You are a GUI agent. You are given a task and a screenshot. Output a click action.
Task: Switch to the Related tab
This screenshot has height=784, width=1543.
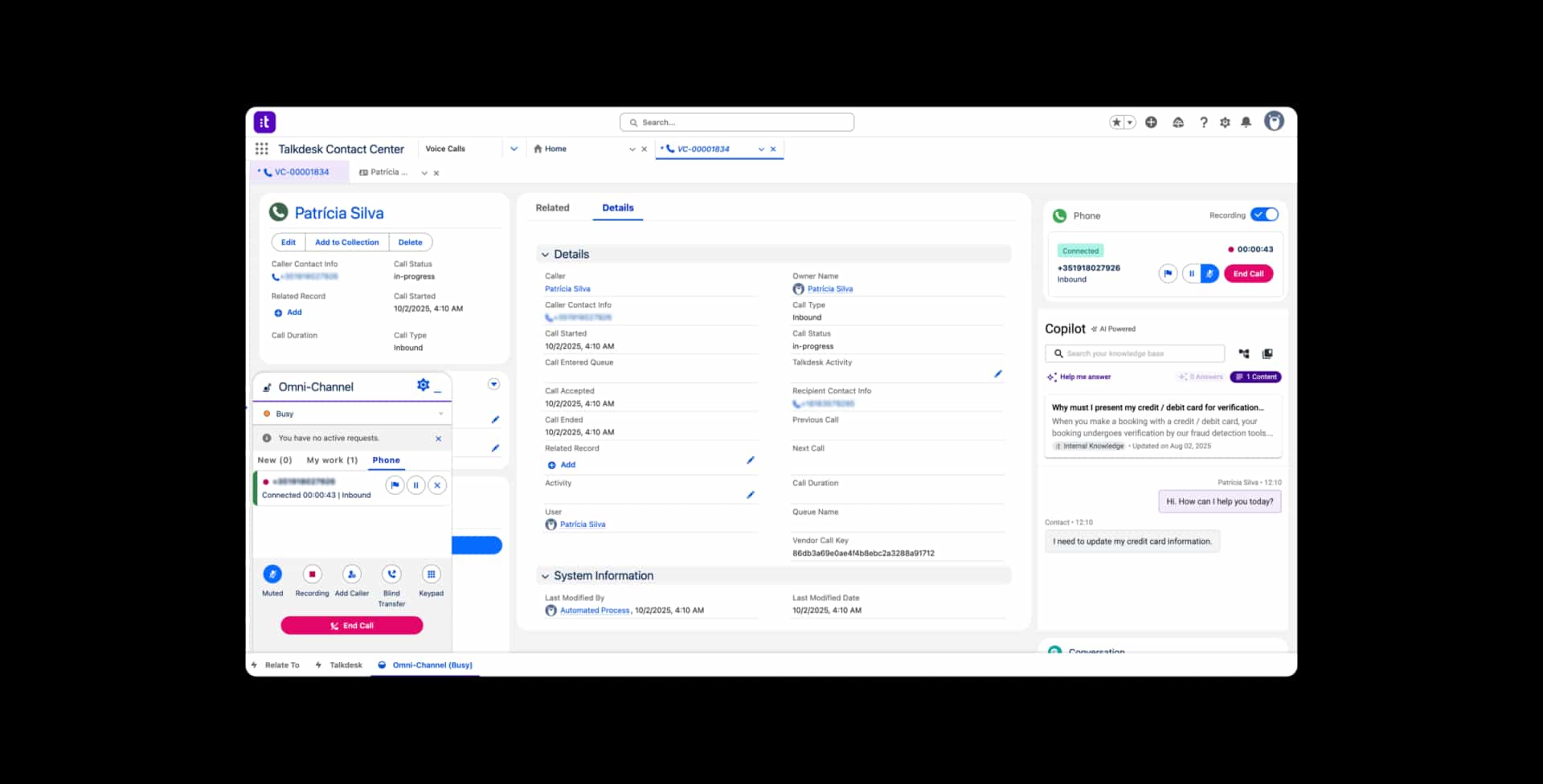tap(552, 207)
